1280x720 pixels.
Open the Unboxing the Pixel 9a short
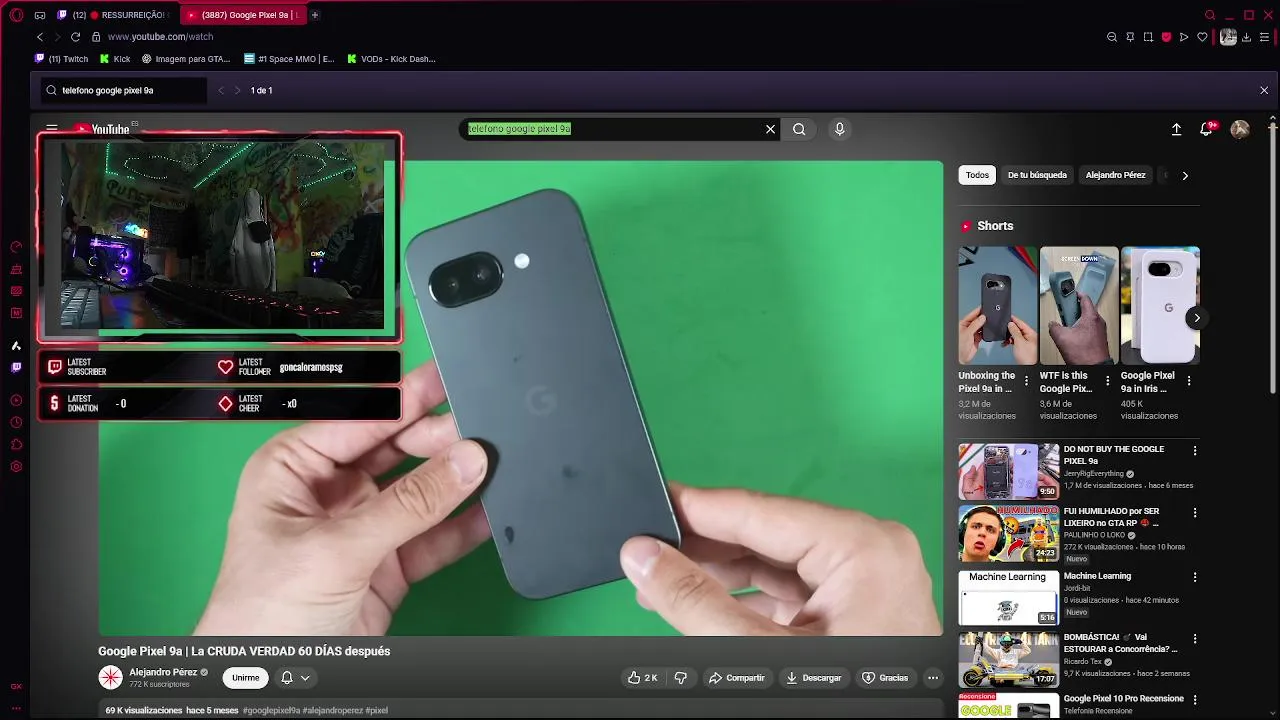[x=998, y=305]
